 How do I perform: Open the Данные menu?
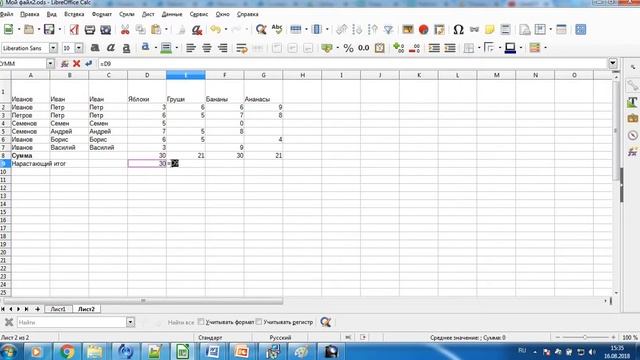(x=172, y=14)
